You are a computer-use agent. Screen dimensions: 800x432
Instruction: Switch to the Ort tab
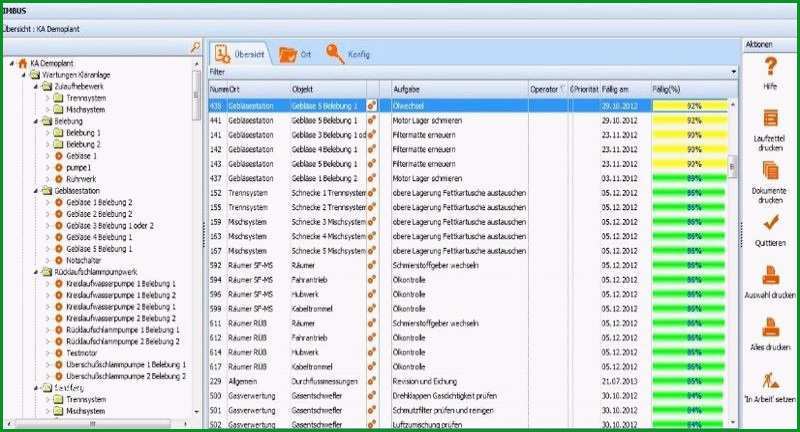tap(295, 54)
